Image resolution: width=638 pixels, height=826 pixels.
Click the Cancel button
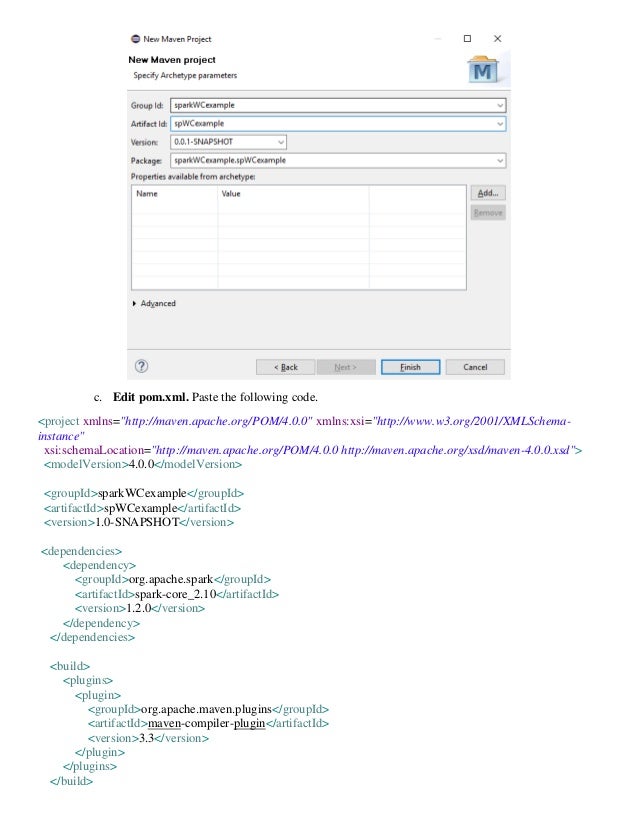[475, 367]
